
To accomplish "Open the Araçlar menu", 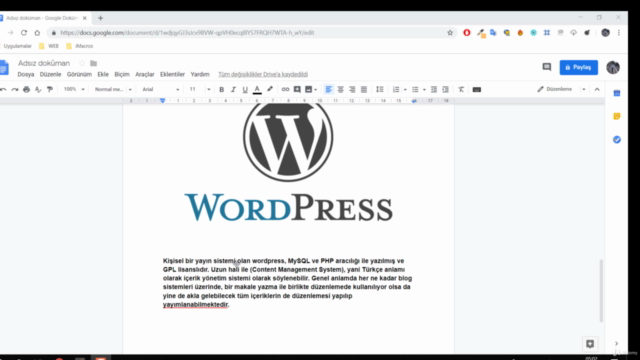I will (x=145, y=74).
